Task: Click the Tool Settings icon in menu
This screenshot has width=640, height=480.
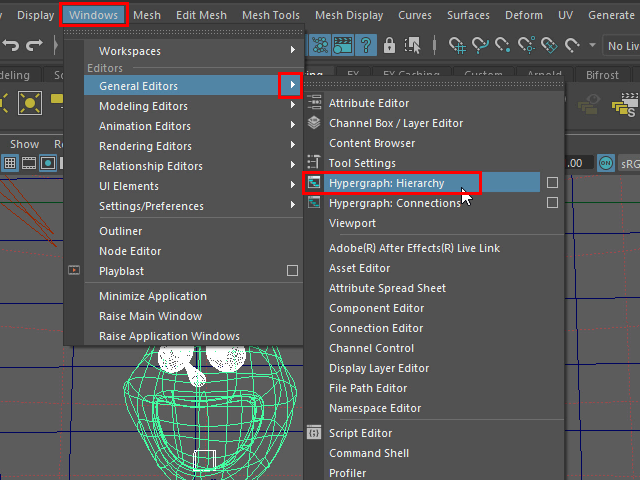Action: (314, 163)
